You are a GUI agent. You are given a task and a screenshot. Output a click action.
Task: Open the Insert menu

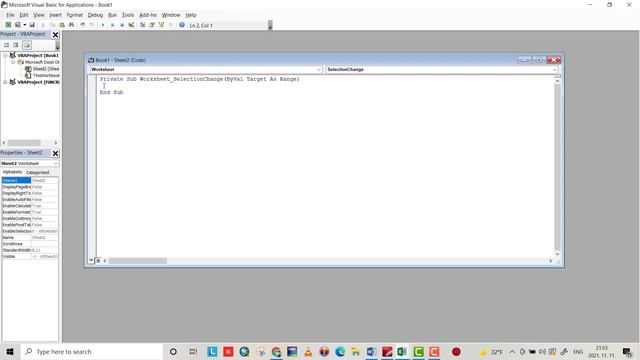pyautogui.click(x=56, y=15)
